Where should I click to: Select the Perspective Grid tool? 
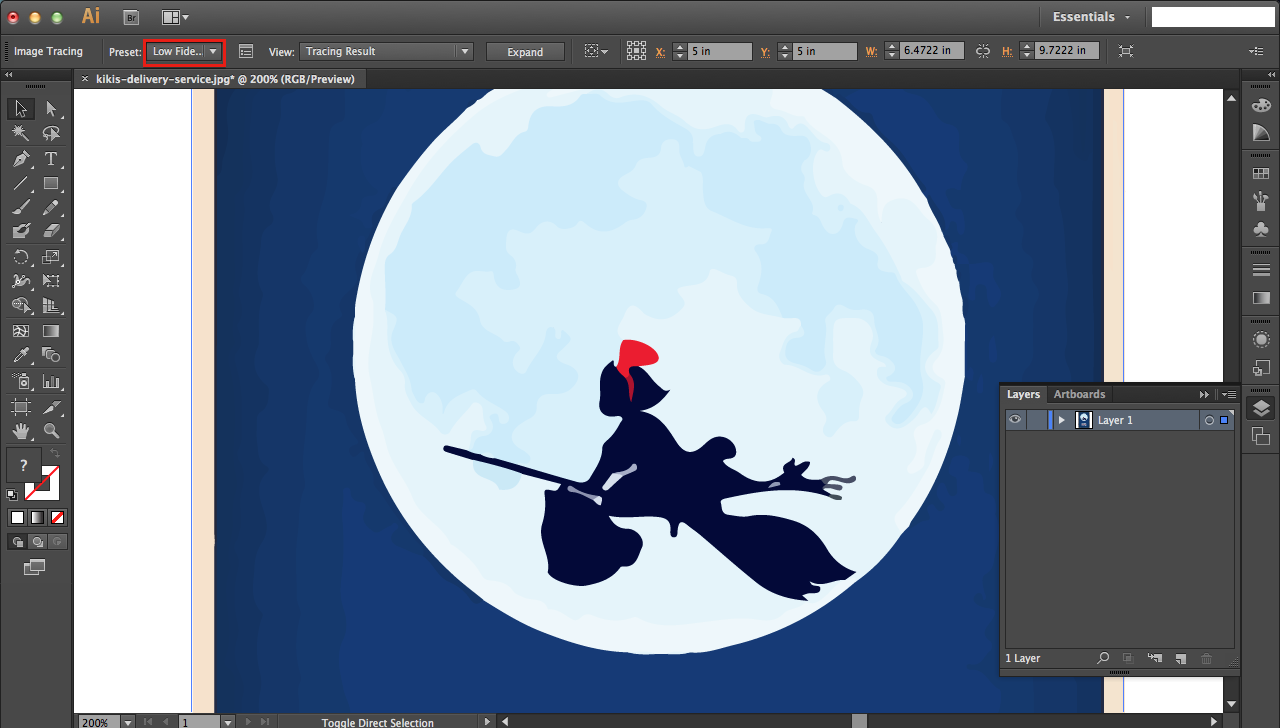pos(51,306)
